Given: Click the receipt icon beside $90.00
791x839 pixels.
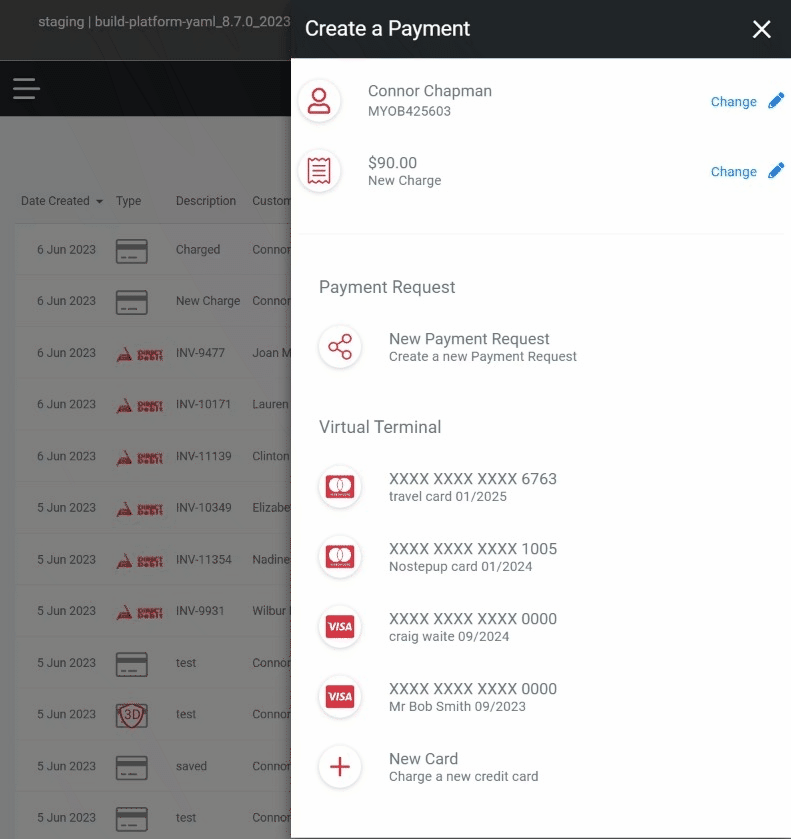Looking at the screenshot, I should [x=319, y=171].
